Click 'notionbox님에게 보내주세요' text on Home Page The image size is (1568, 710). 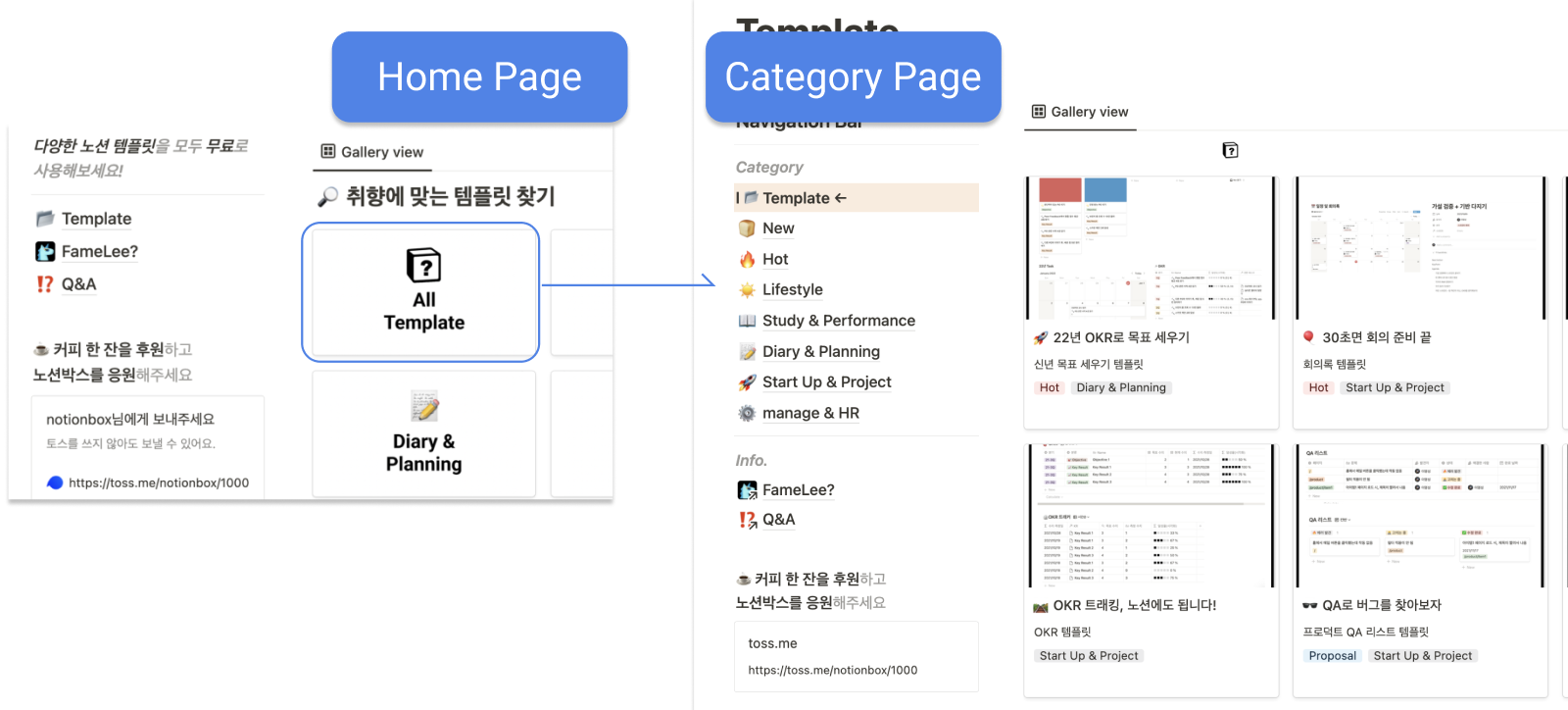click(130, 419)
